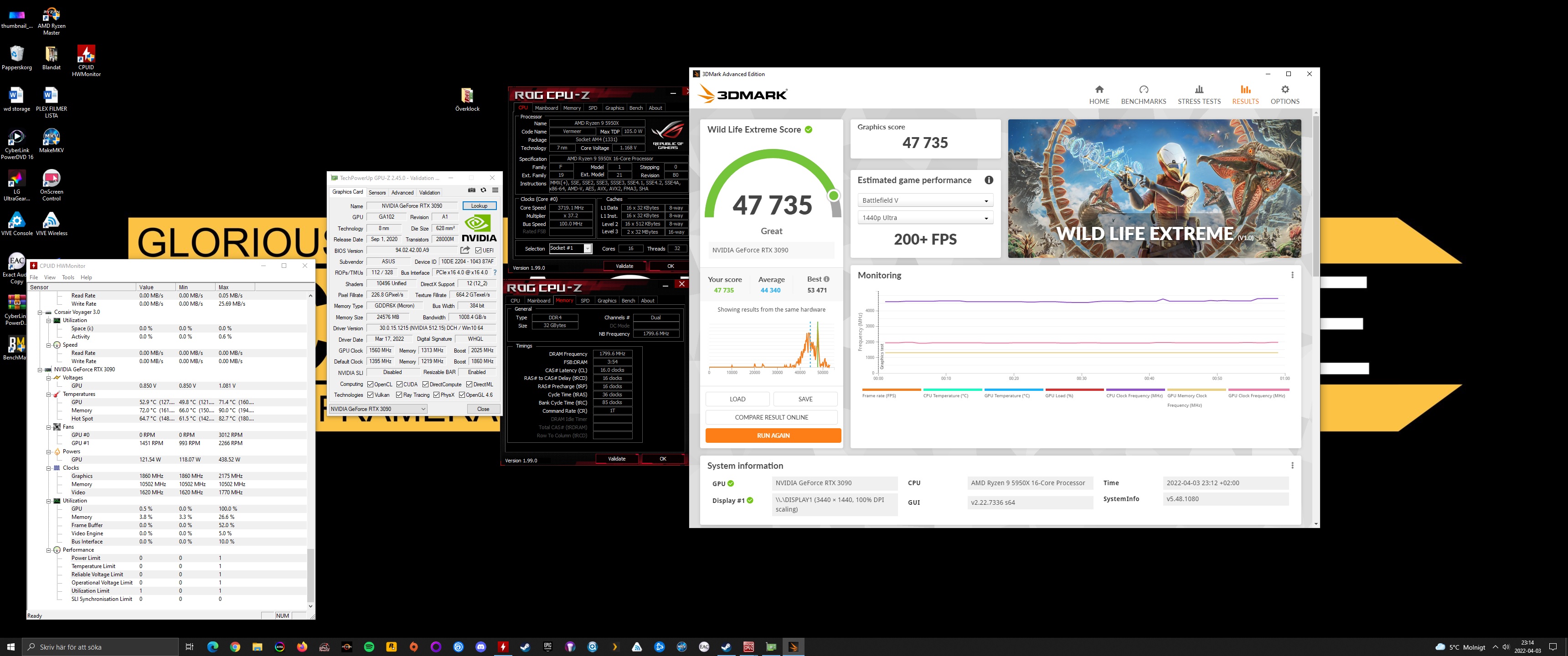Image resolution: width=1568 pixels, height=656 pixels.
Task: Open the GPU-Z hamburger menu
Action: [x=495, y=190]
